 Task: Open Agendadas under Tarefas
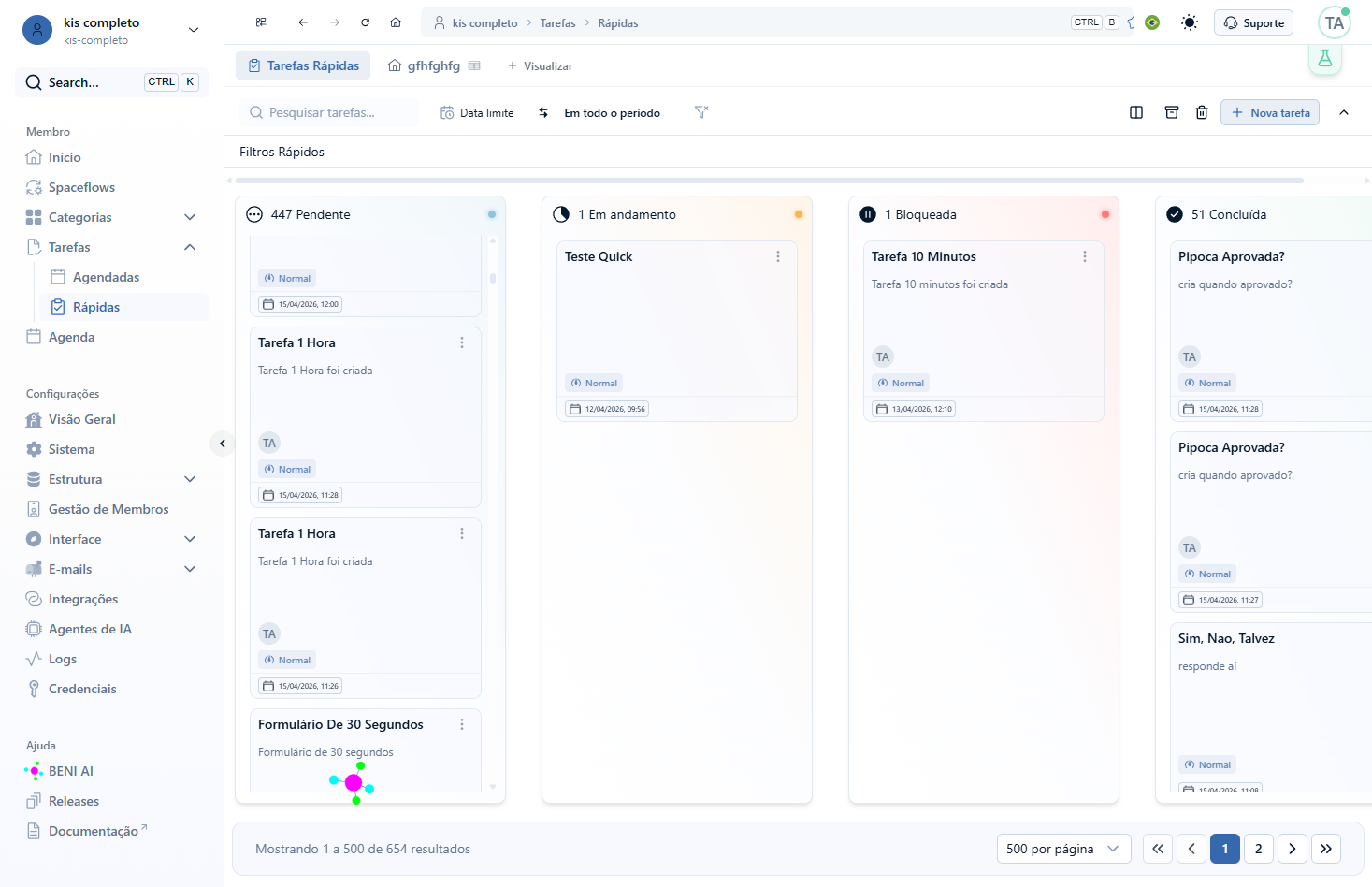click(123, 277)
